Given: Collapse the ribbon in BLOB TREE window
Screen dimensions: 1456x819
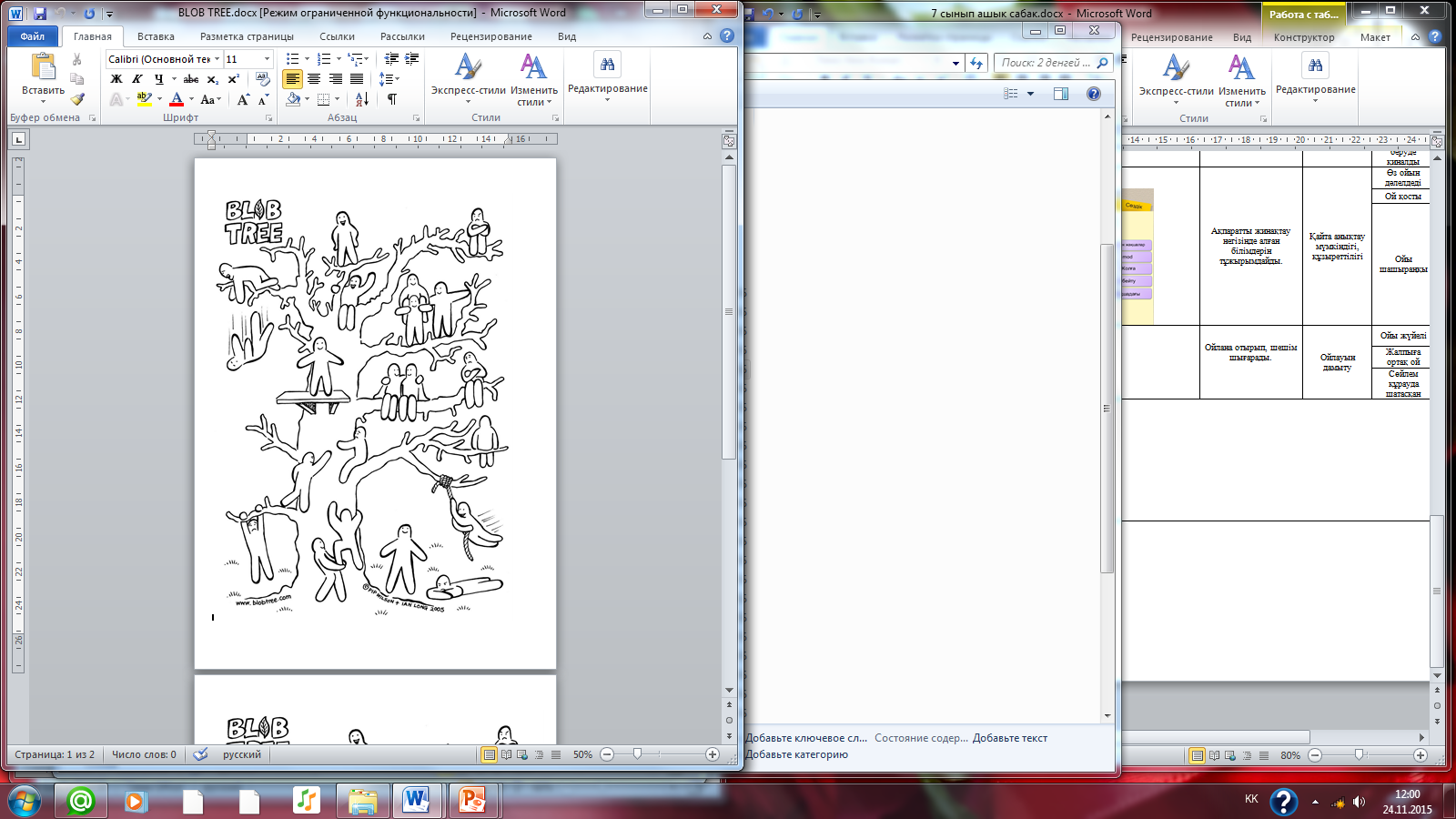Looking at the screenshot, I should 707,36.
